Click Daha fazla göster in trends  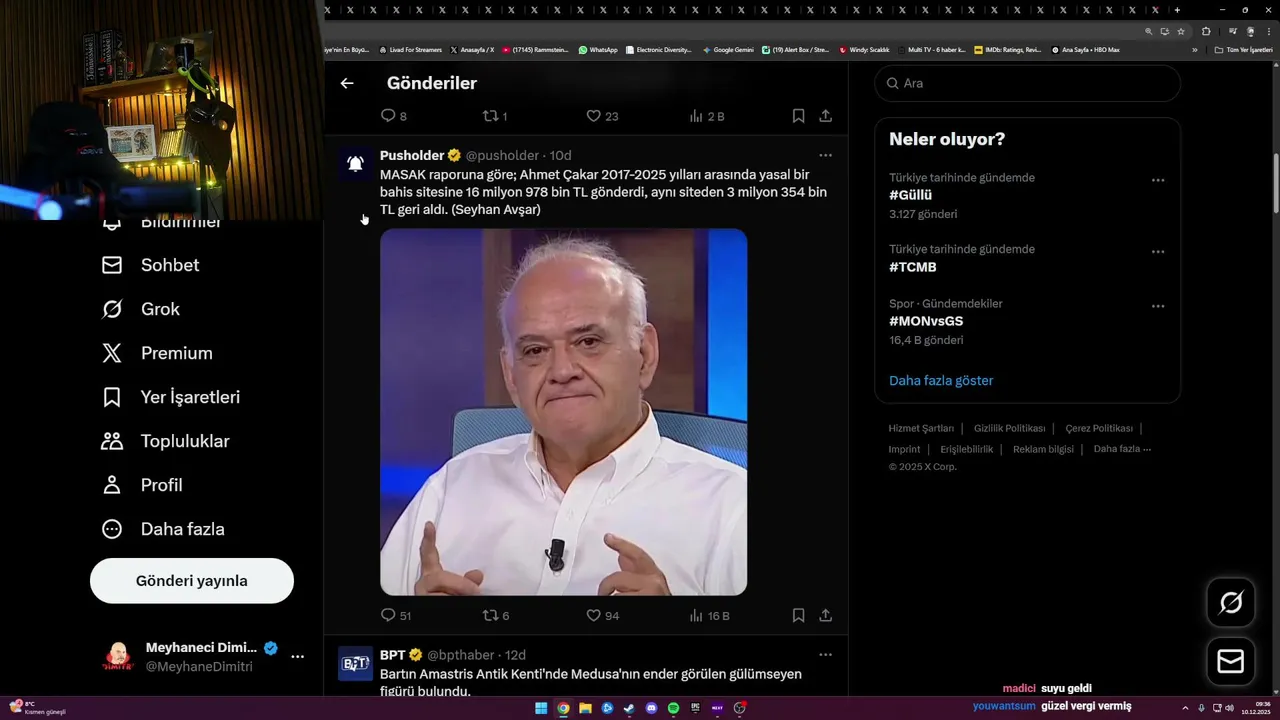(x=941, y=380)
